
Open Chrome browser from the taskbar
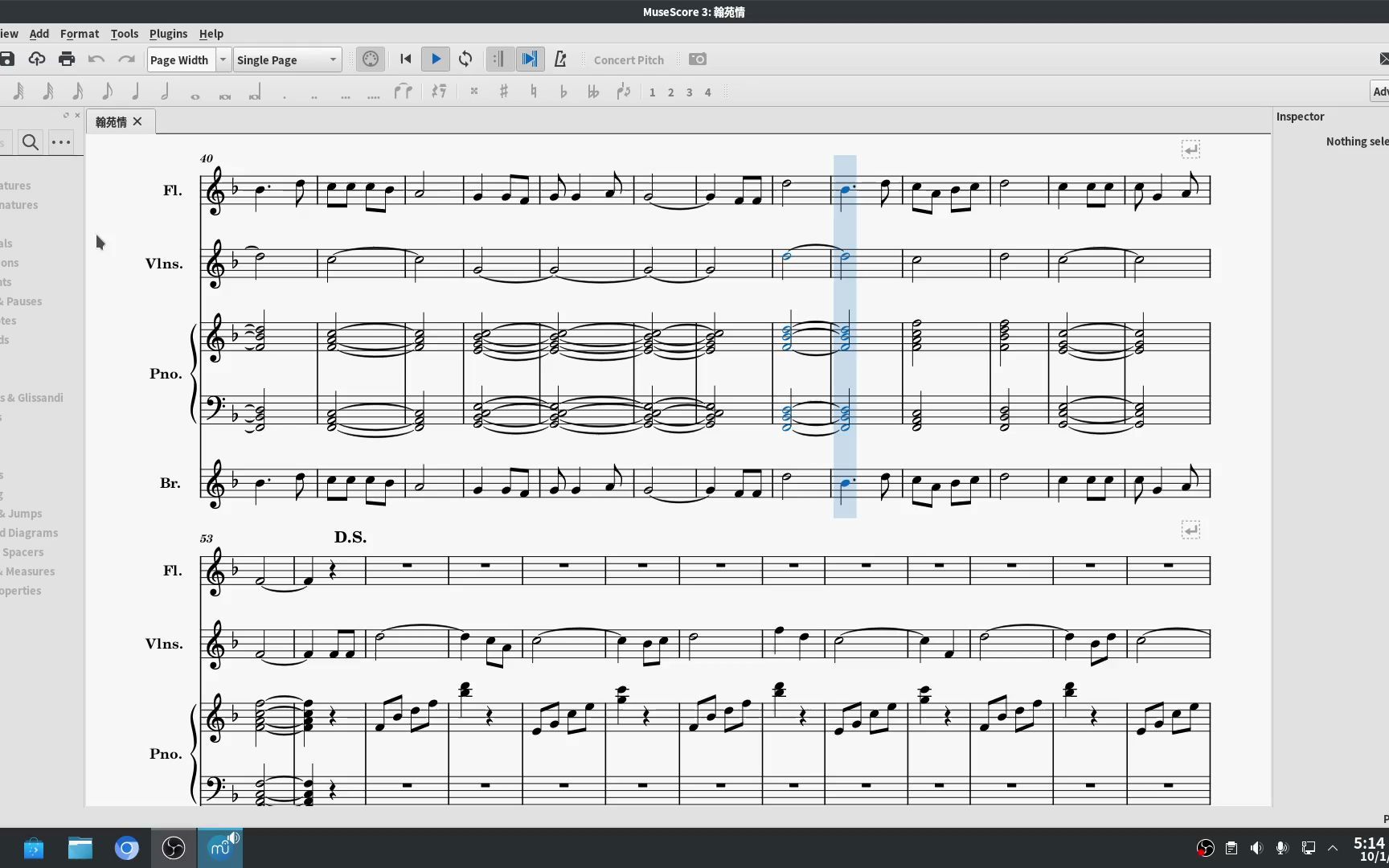click(x=127, y=848)
